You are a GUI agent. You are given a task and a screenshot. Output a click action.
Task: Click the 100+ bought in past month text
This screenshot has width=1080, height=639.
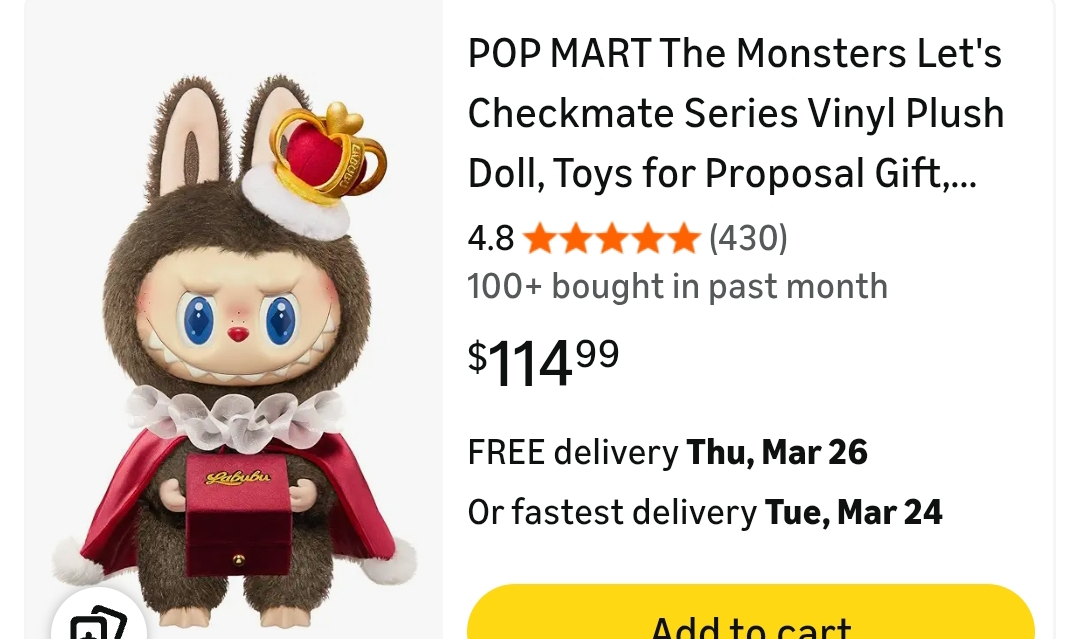click(x=677, y=287)
